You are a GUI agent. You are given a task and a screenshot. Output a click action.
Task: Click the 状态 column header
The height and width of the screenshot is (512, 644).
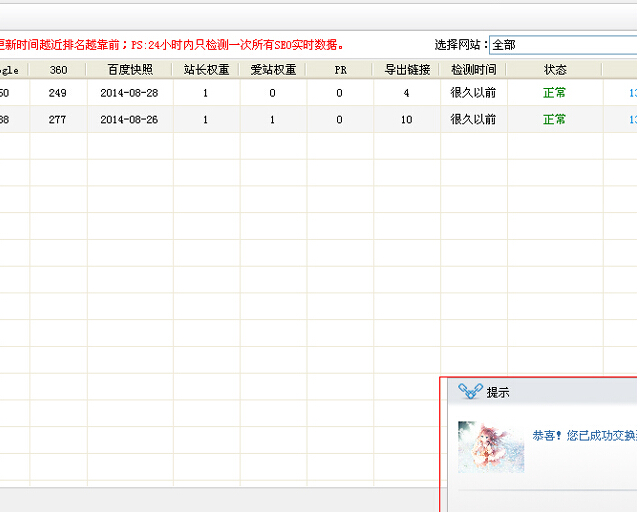(554, 70)
